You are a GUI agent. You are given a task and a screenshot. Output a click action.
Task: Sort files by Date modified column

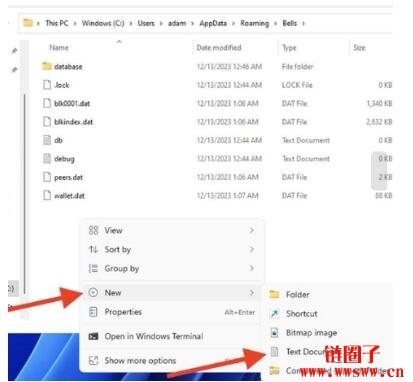coord(219,48)
